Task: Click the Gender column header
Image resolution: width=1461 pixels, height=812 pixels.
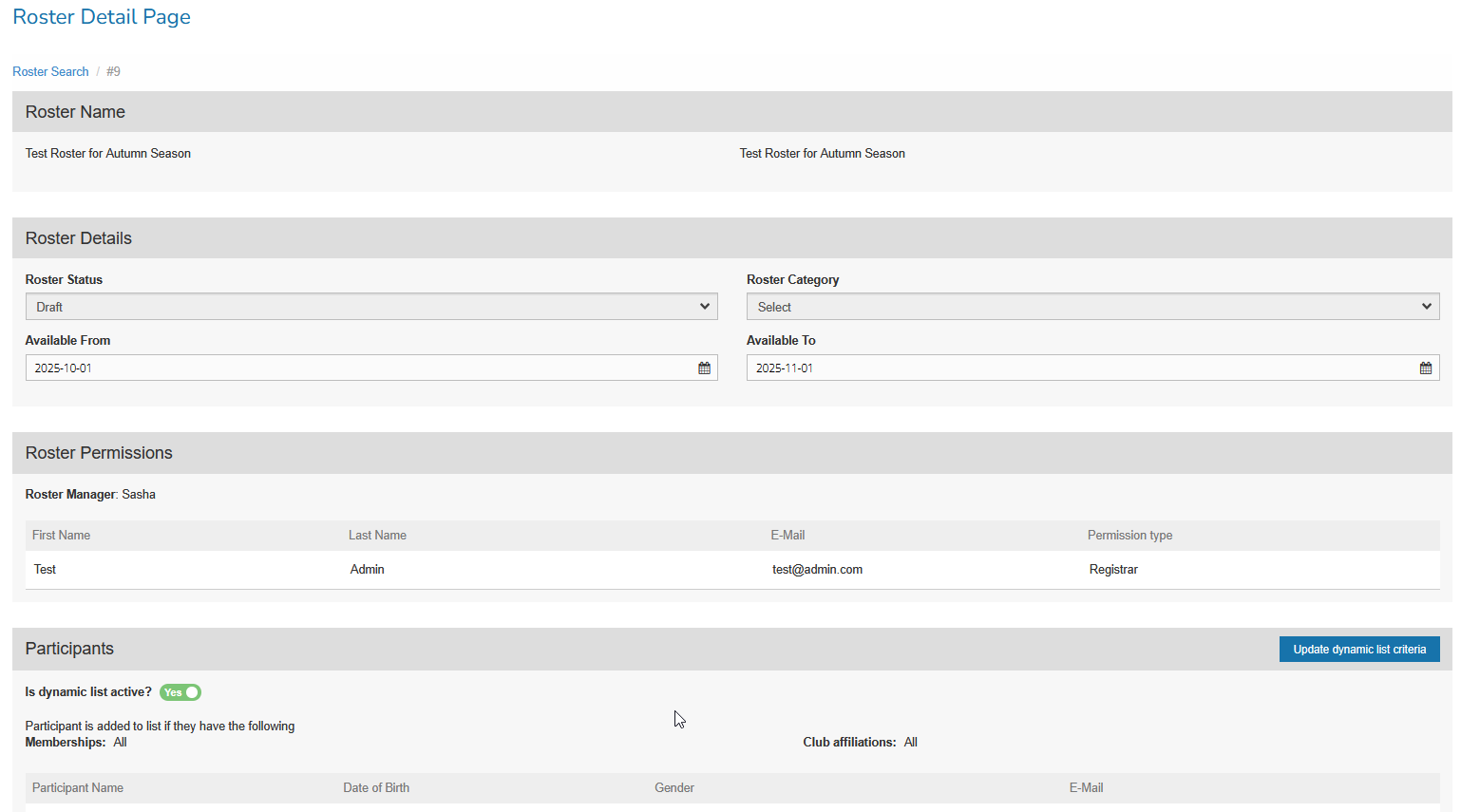Action: coord(674,788)
